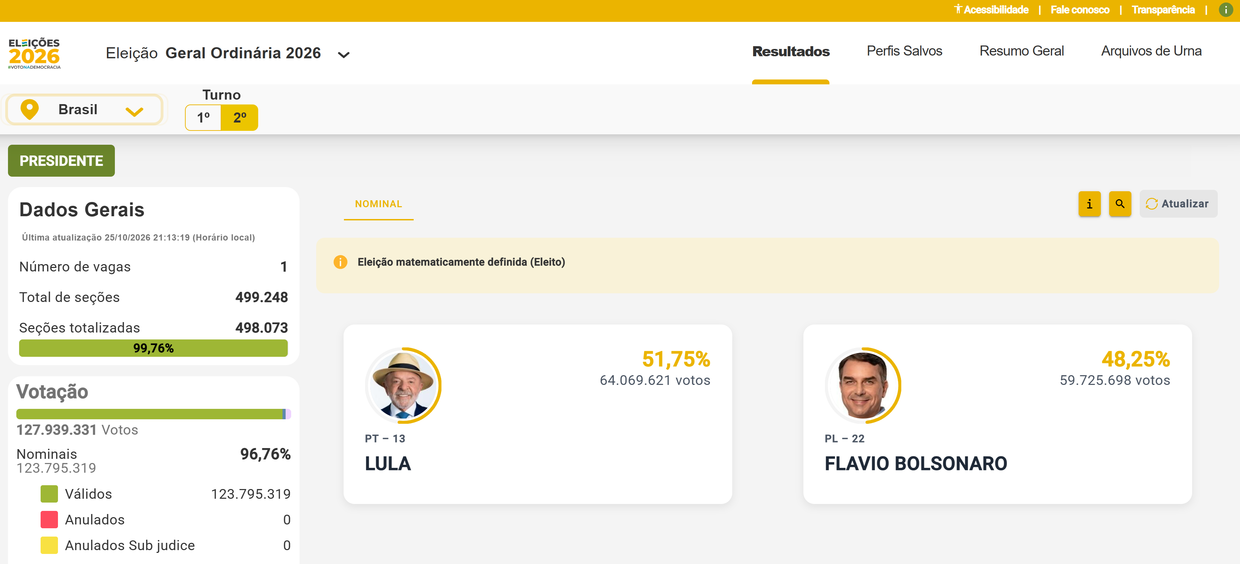Click the yellow Anulados Sub judice swatch

point(49,546)
